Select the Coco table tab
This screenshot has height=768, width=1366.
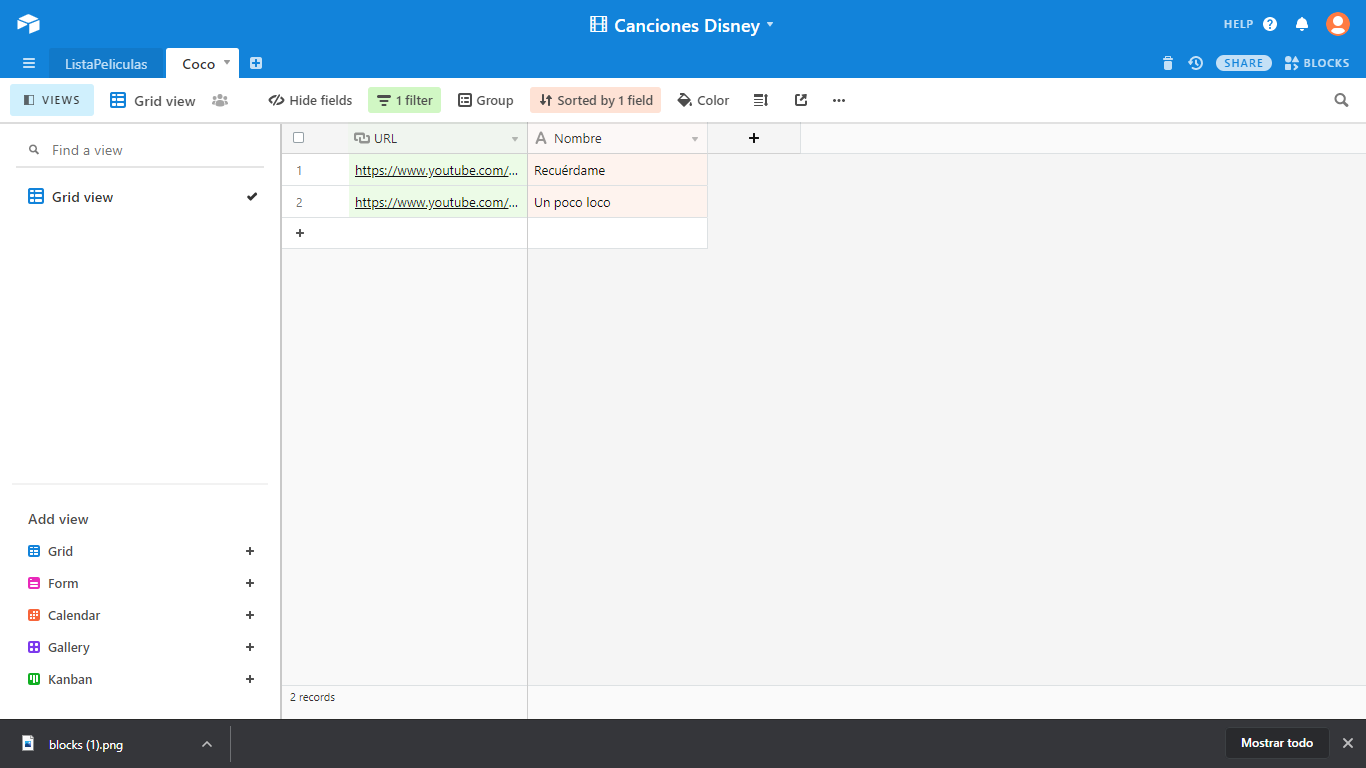(x=198, y=64)
